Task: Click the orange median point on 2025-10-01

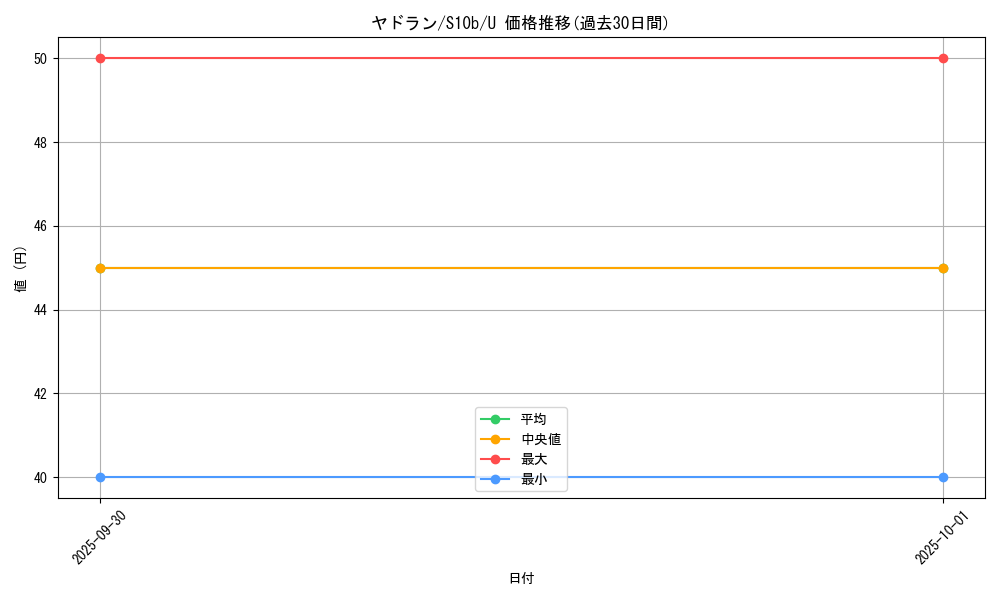Action: 943,268
